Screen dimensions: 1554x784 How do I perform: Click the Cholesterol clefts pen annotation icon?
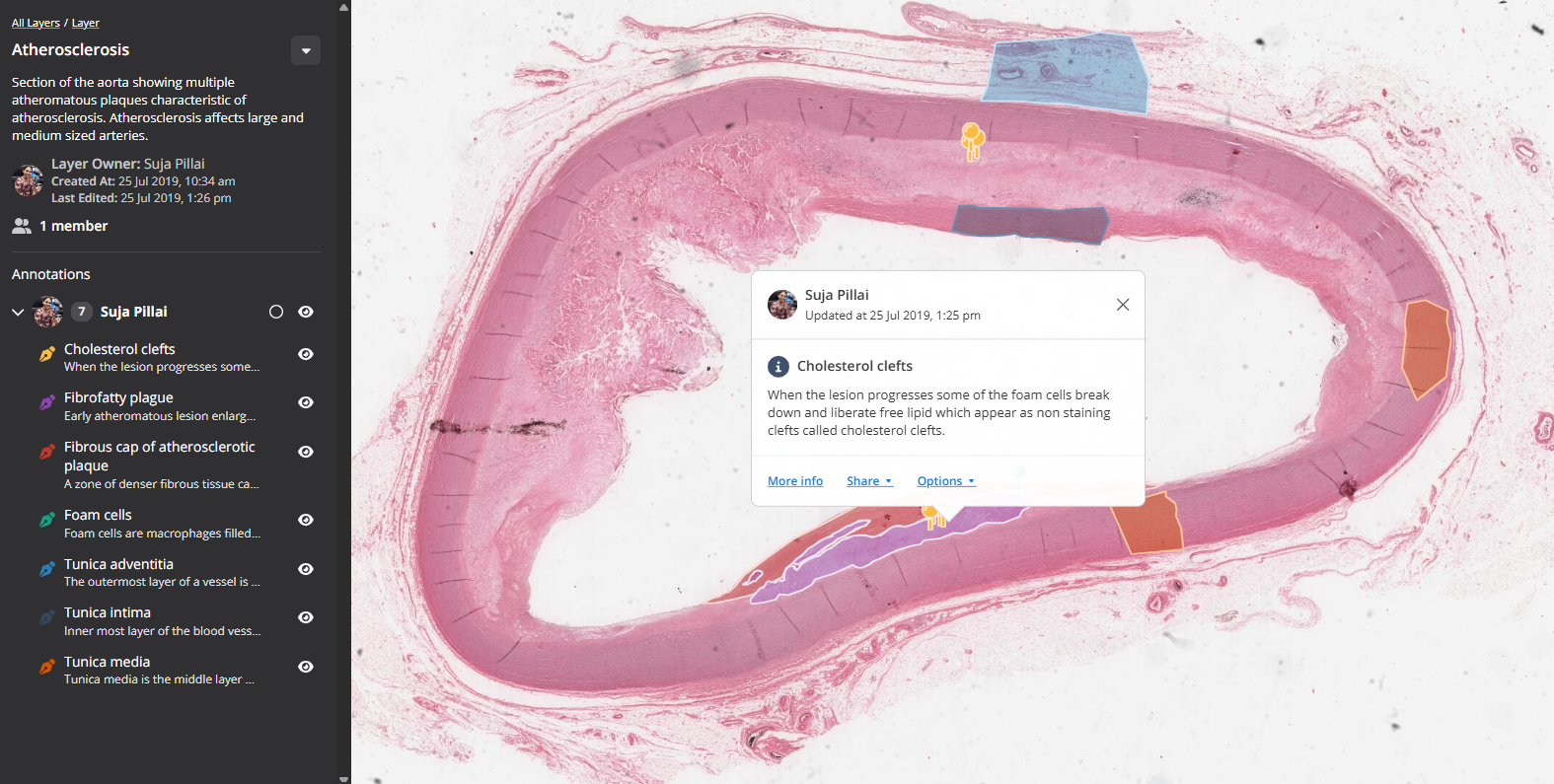click(x=47, y=354)
